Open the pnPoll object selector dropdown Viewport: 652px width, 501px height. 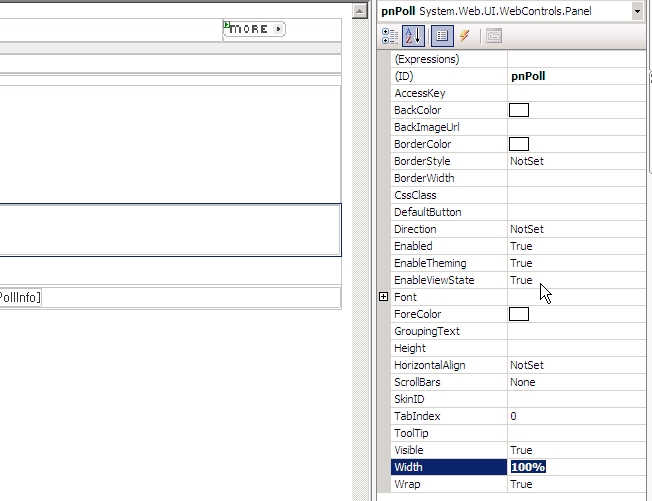coord(637,11)
